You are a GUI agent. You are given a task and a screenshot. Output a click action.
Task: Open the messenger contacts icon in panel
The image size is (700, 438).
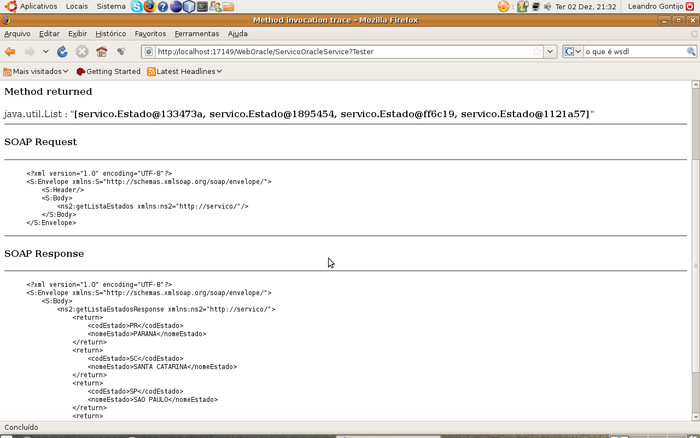[215, 7]
